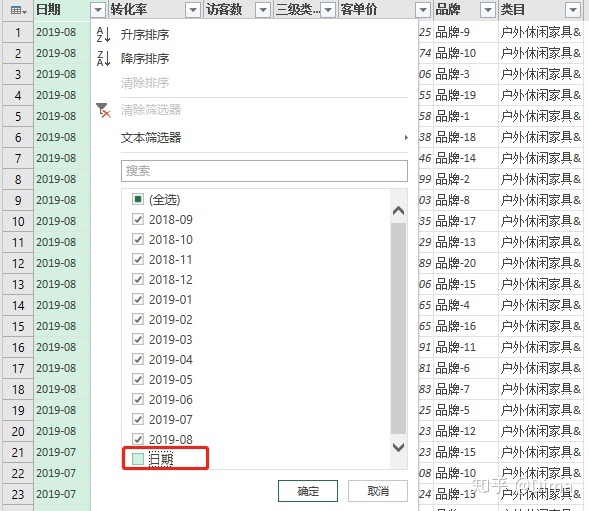
Task: Click the filter list scroll-down arrow
Action: click(x=398, y=447)
